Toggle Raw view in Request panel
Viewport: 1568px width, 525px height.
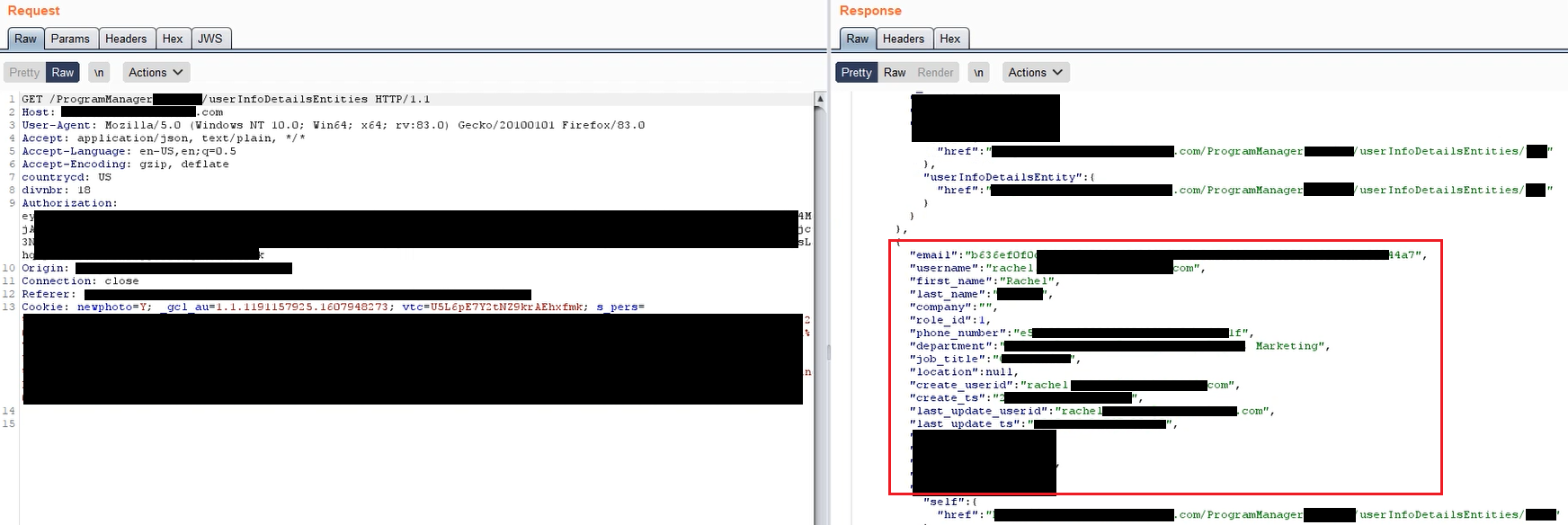63,73
